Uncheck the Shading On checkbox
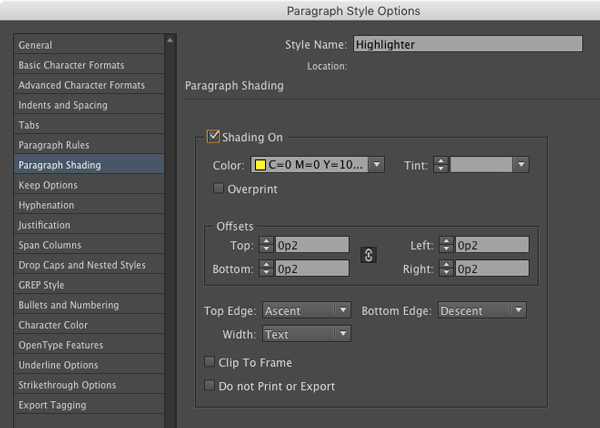This screenshot has height=428, width=600. point(213,137)
